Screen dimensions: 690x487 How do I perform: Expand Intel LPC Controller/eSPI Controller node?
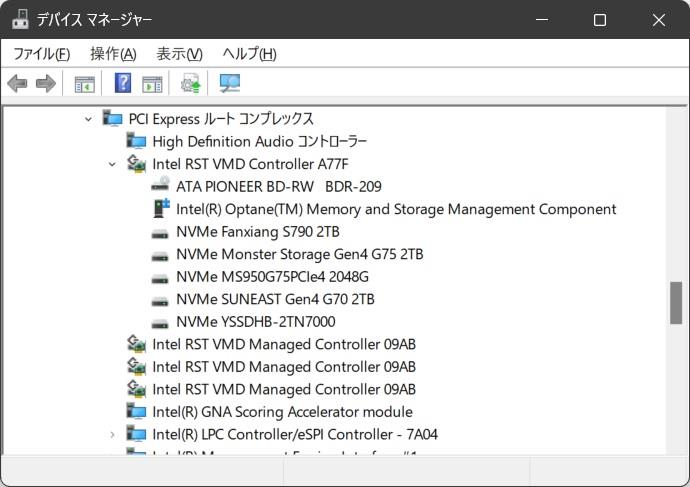tap(112, 435)
